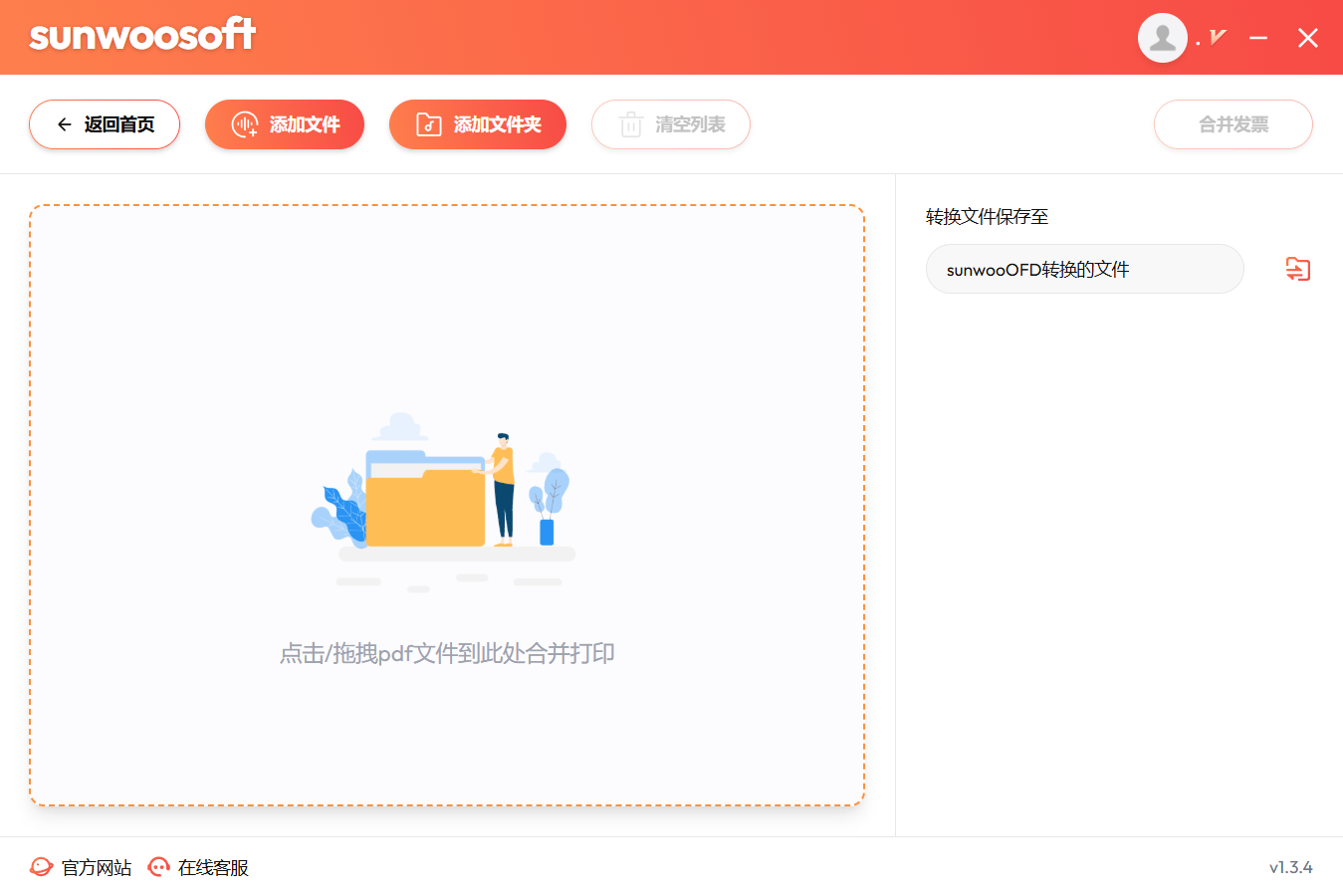Click the sunwooOFD转换的文件 save path field
The height and width of the screenshot is (896, 1343).
point(1084,269)
